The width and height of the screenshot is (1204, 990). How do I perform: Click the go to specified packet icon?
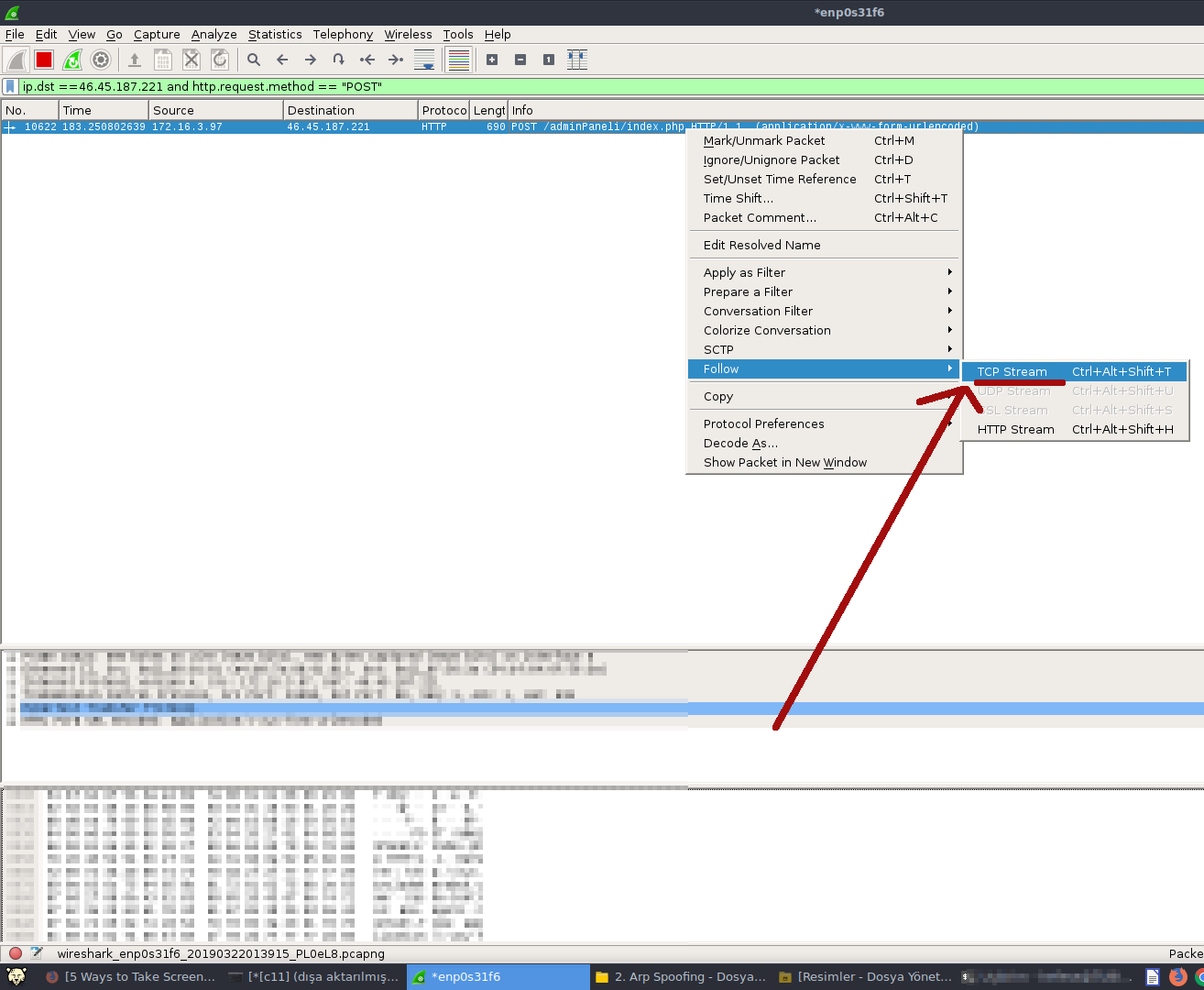click(339, 60)
